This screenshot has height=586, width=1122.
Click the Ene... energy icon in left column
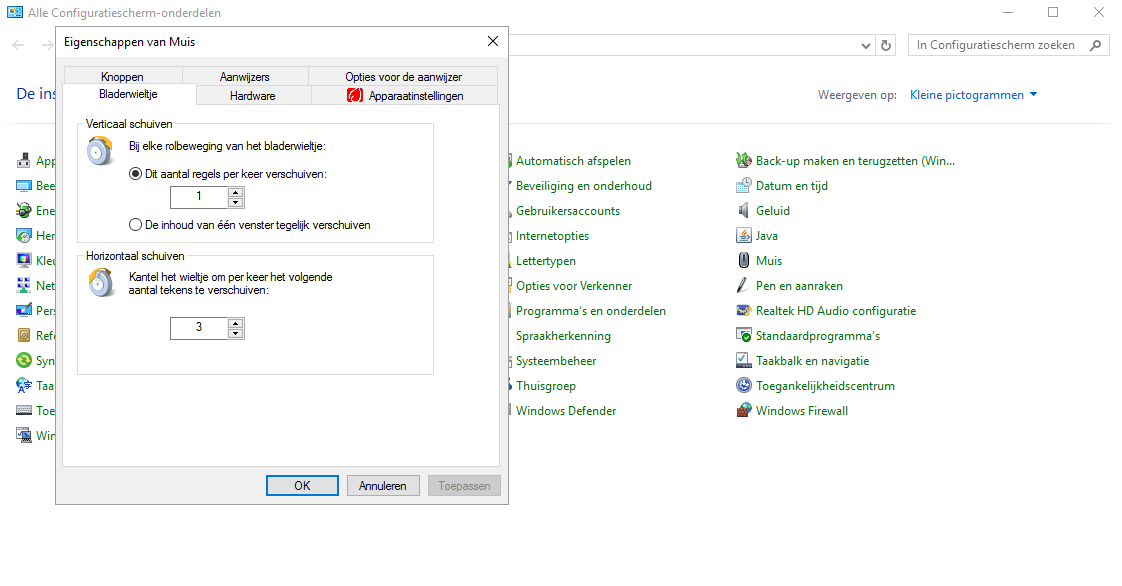pos(24,210)
